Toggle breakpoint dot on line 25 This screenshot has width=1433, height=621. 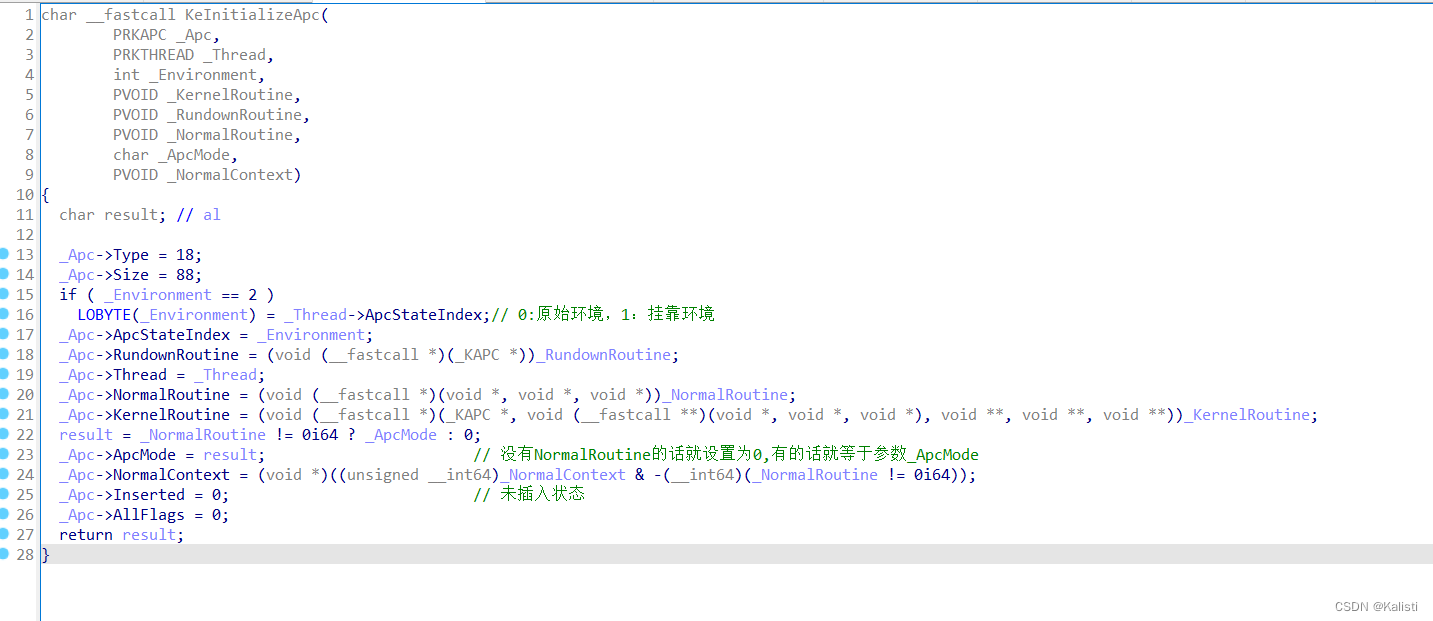4,494
